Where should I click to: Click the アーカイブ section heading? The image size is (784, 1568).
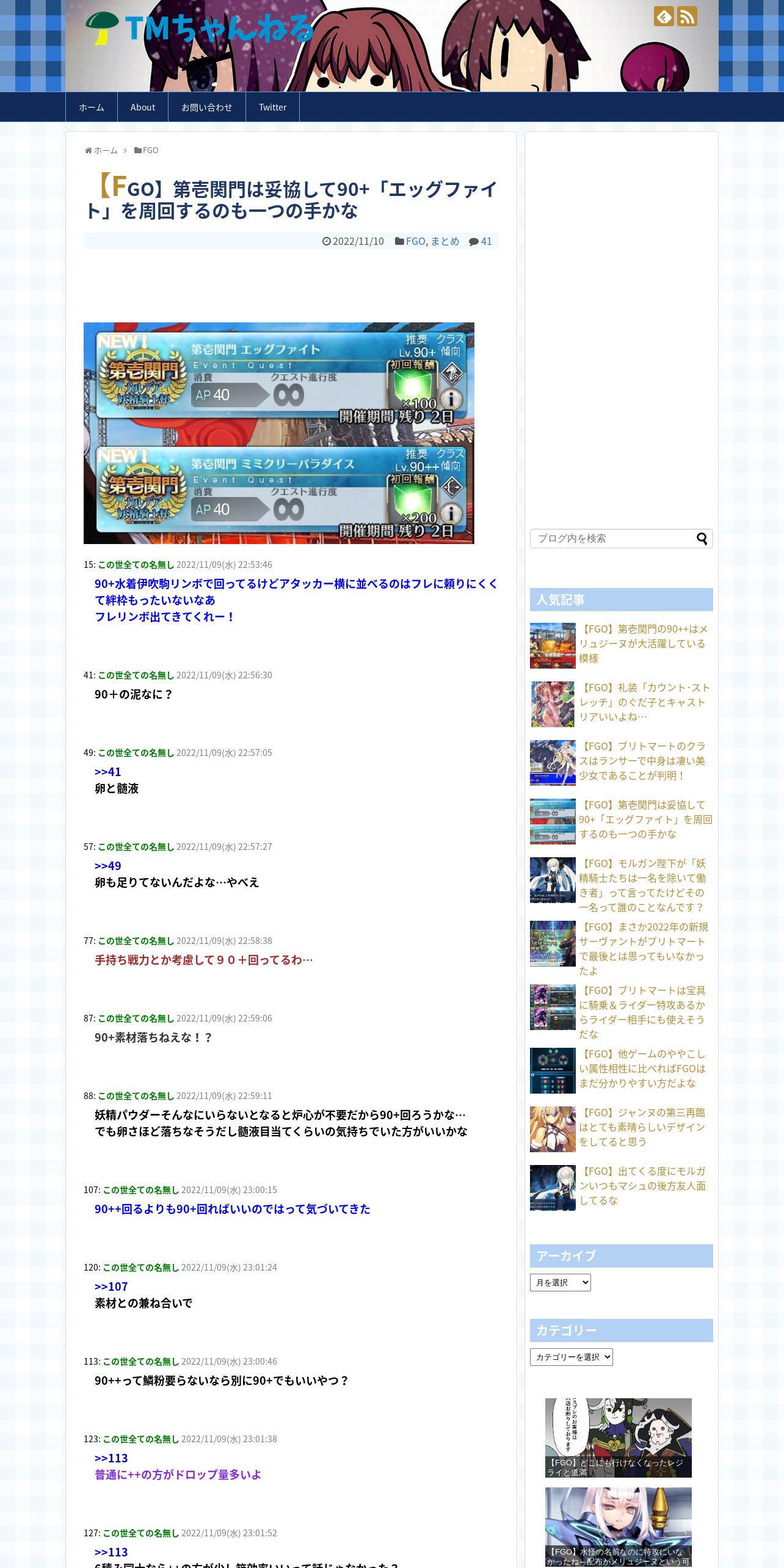tap(622, 1256)
